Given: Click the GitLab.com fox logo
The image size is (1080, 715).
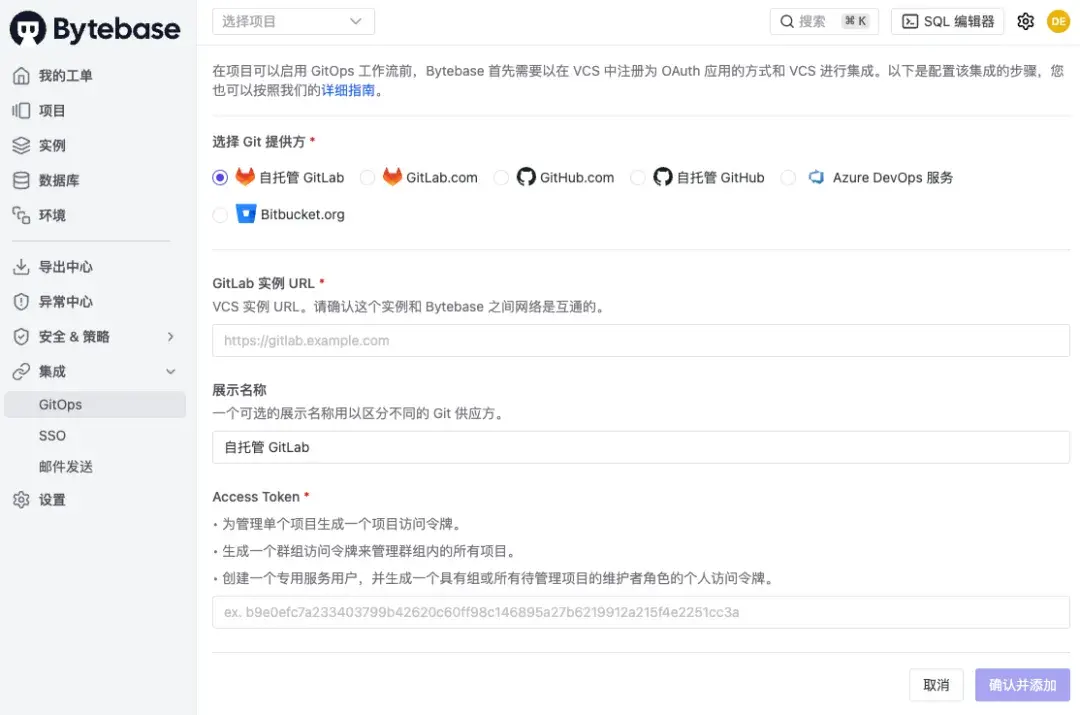Looking at the screenshot, I should point(392,177).
